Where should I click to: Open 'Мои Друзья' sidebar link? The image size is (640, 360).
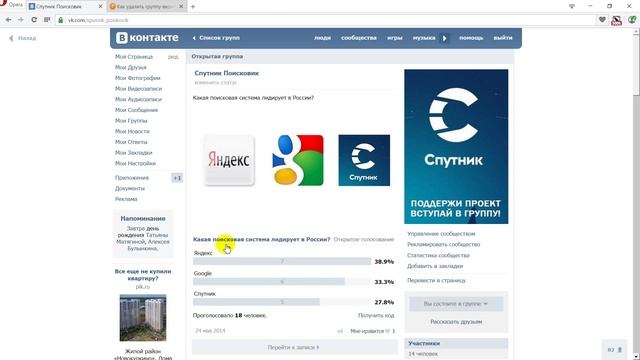click(131, 67)
